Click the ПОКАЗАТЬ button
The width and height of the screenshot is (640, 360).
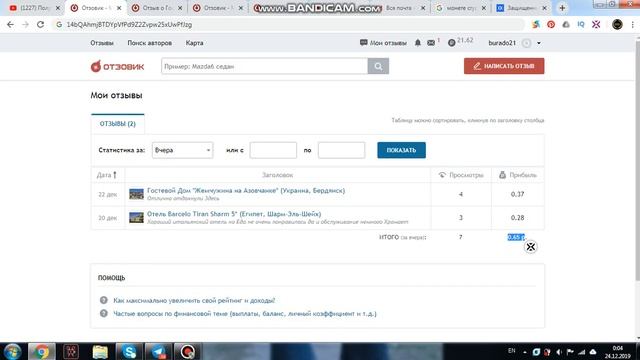(401, 150)
